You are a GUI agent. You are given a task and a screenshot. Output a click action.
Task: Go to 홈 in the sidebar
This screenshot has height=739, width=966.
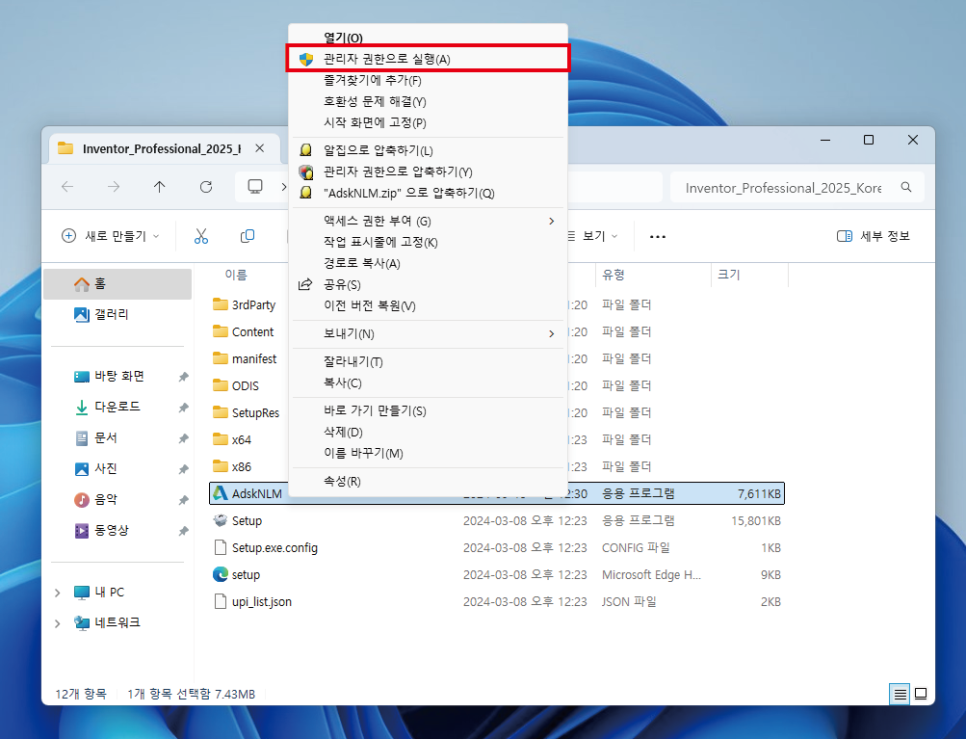[x=118, y=284]
